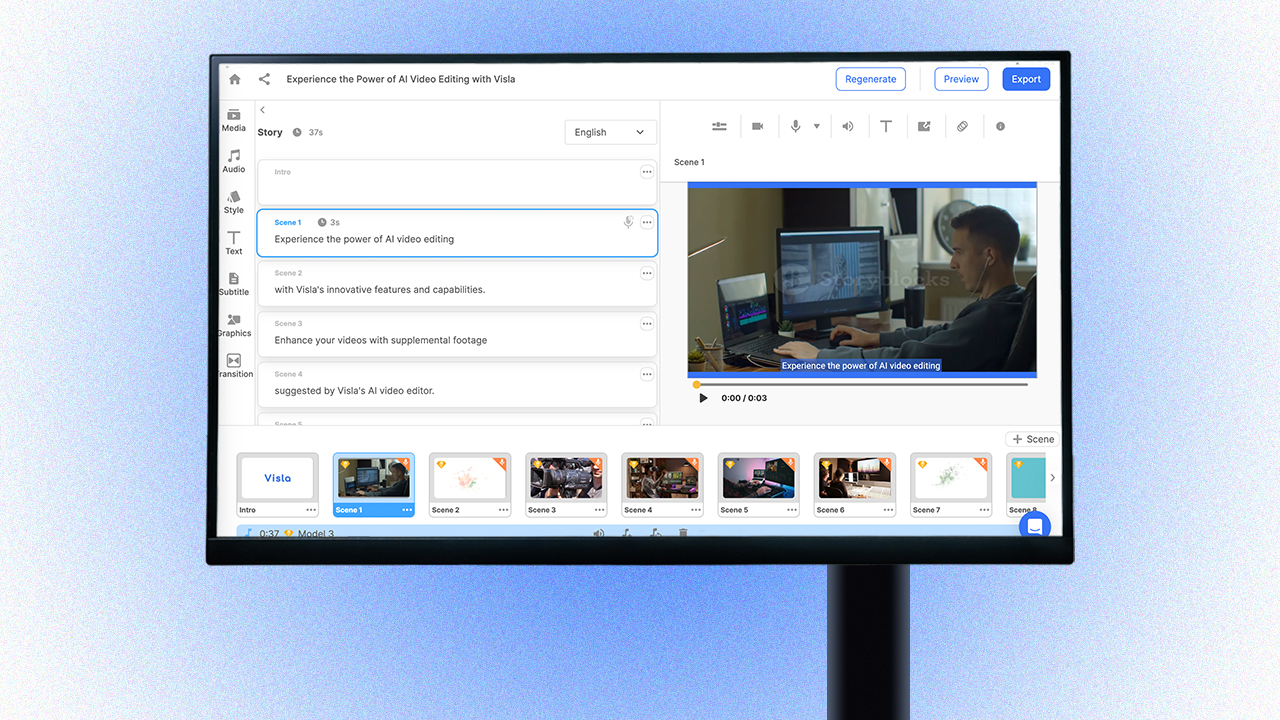Open the Style panel in sidebar
Image resolution: width=1280 pixels, height=720 pixels.
234,202
